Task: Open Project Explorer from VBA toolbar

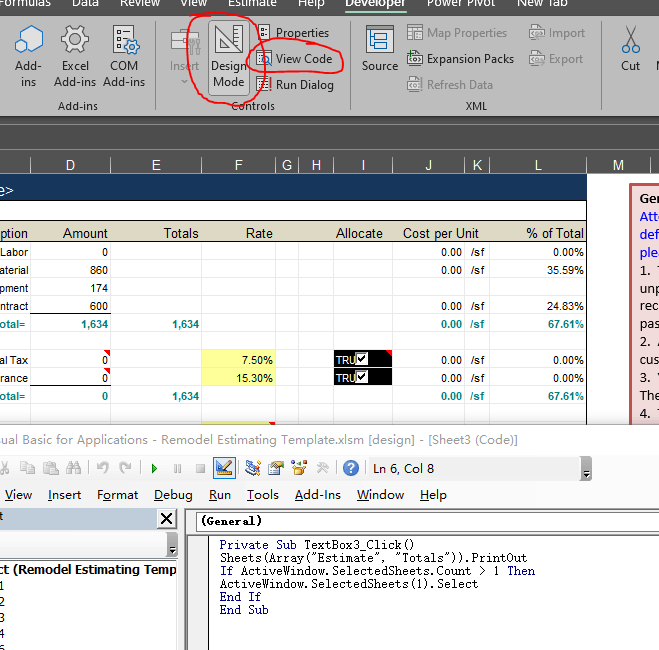Action: [x=253, y=468]
